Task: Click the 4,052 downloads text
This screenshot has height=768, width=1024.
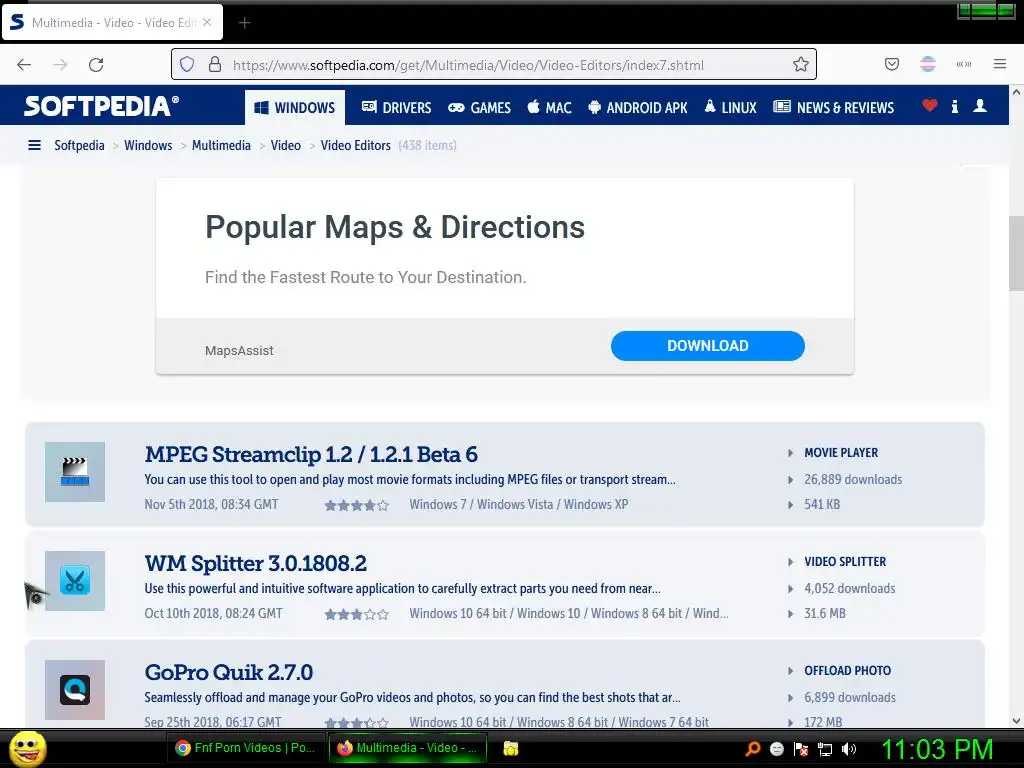Action: coord(850,588)
